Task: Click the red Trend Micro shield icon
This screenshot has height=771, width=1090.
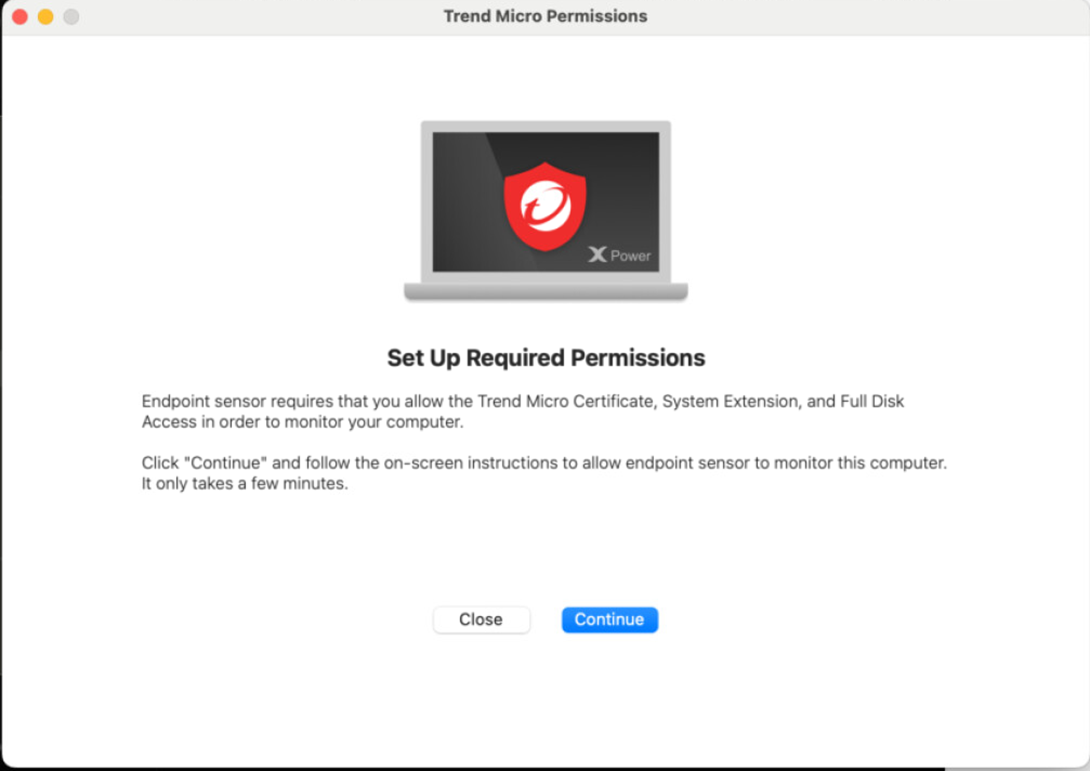Action: [545, 206]
